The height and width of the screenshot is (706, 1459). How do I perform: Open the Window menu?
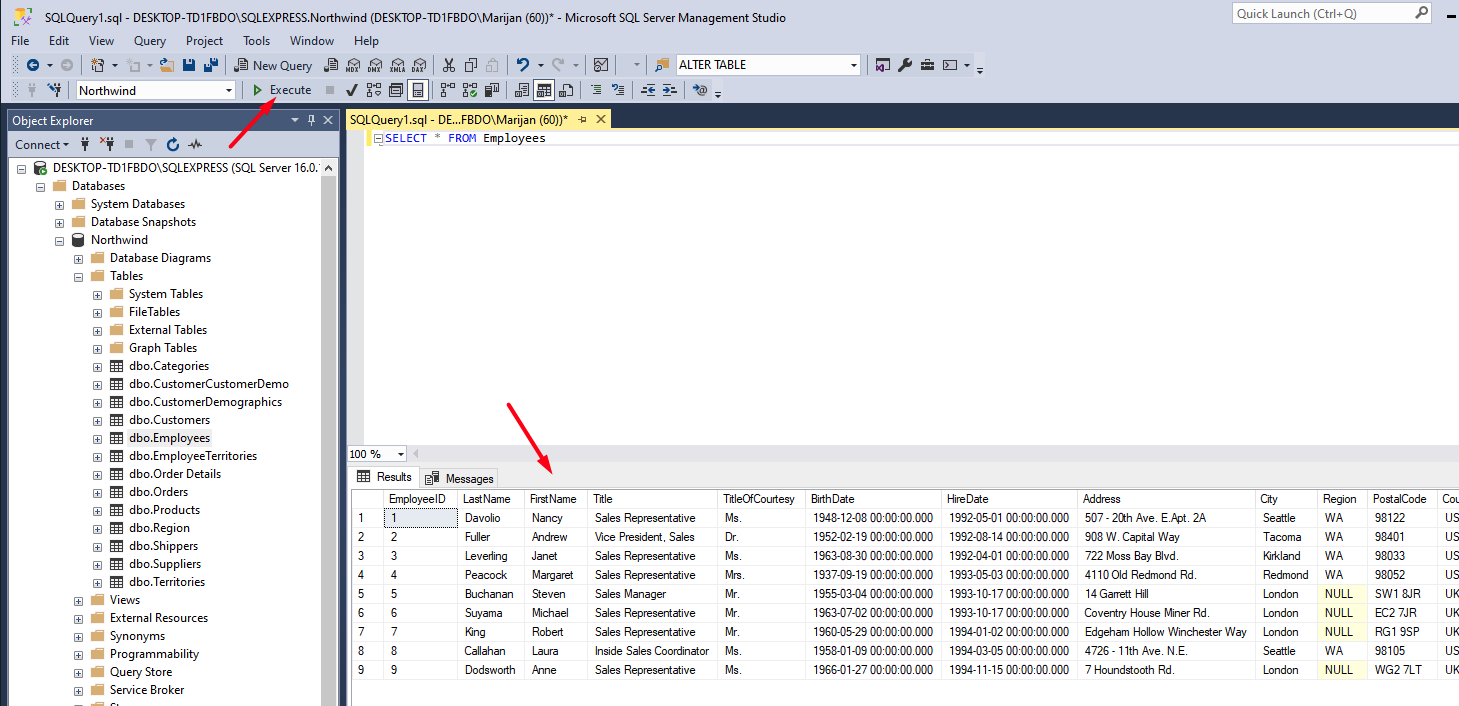[312, 41]
